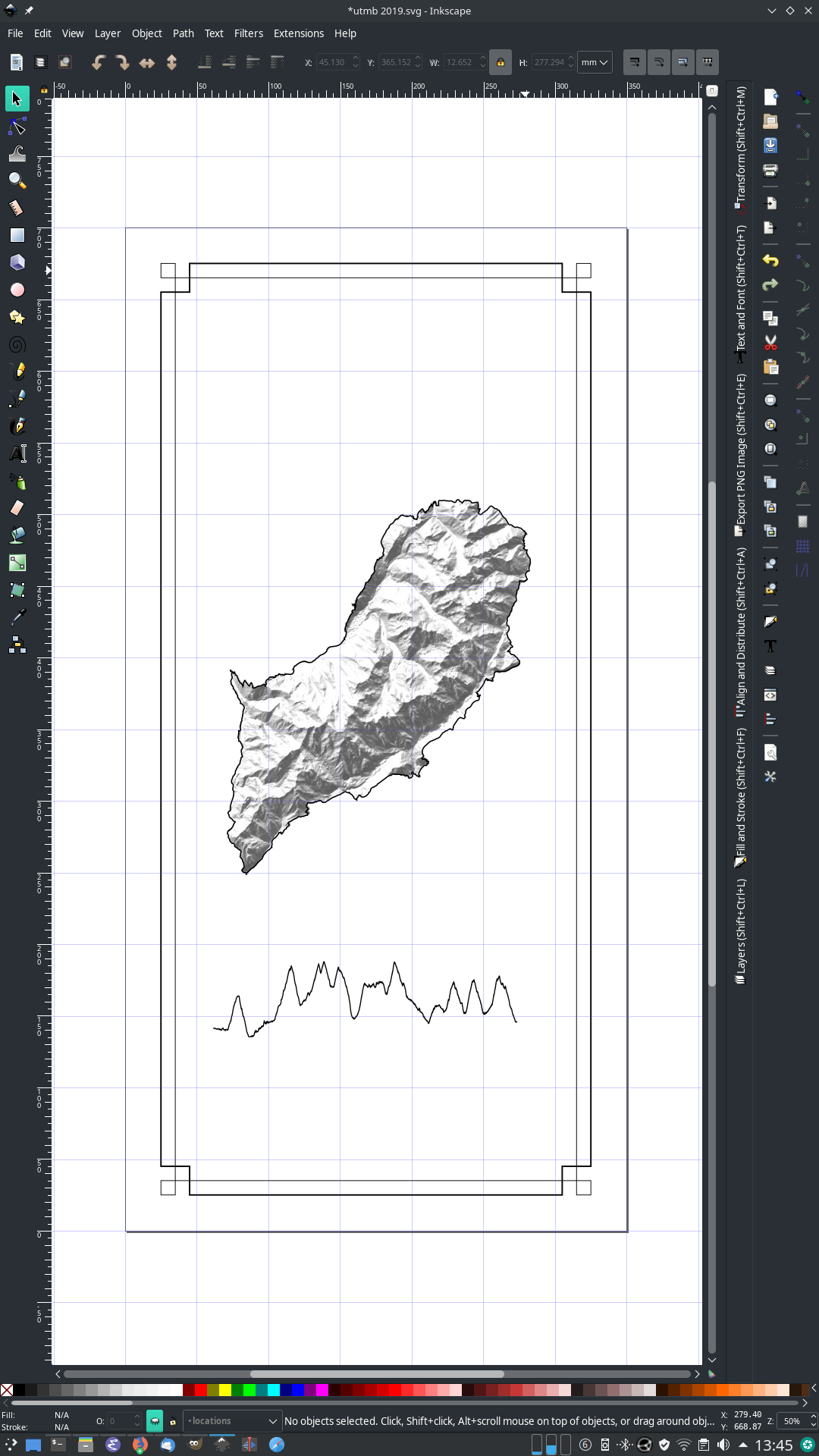The image size is (819, 1456).
Task: Open Fill and Stroke dialog tab
Action: click(x=741, y=798)
